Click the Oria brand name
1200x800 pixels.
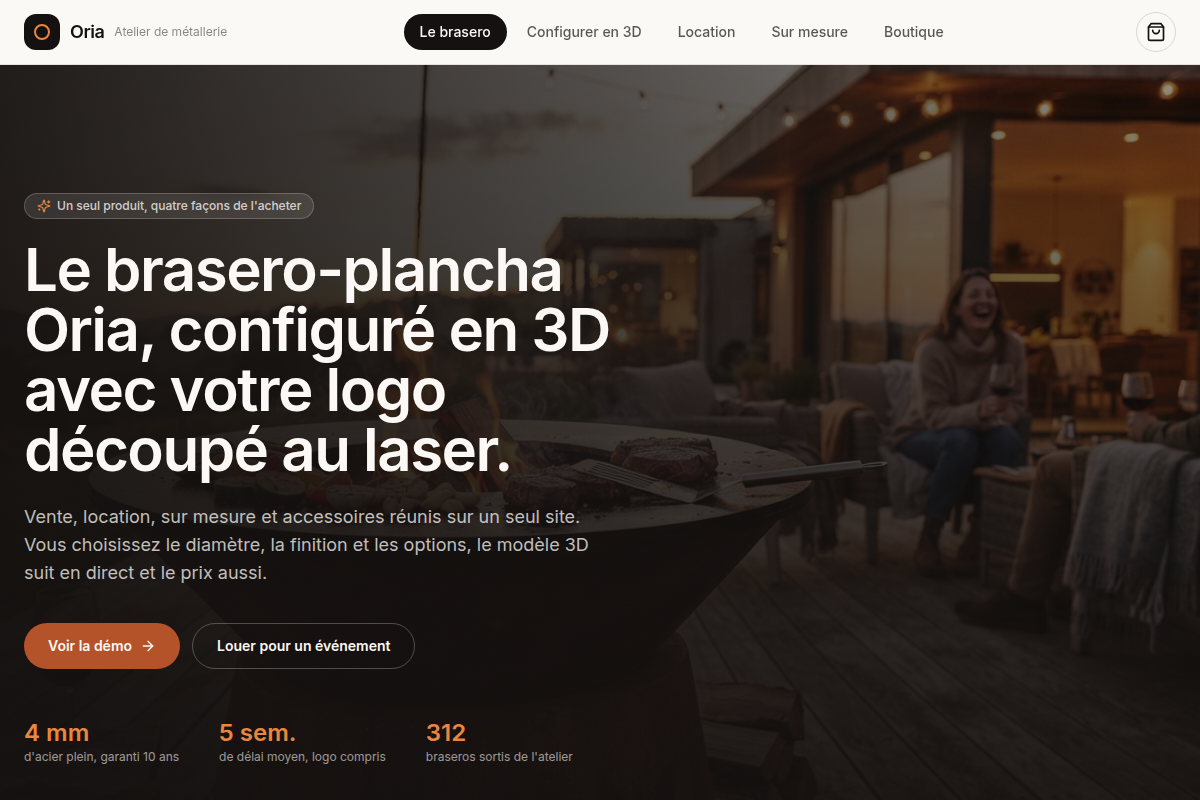87,32
